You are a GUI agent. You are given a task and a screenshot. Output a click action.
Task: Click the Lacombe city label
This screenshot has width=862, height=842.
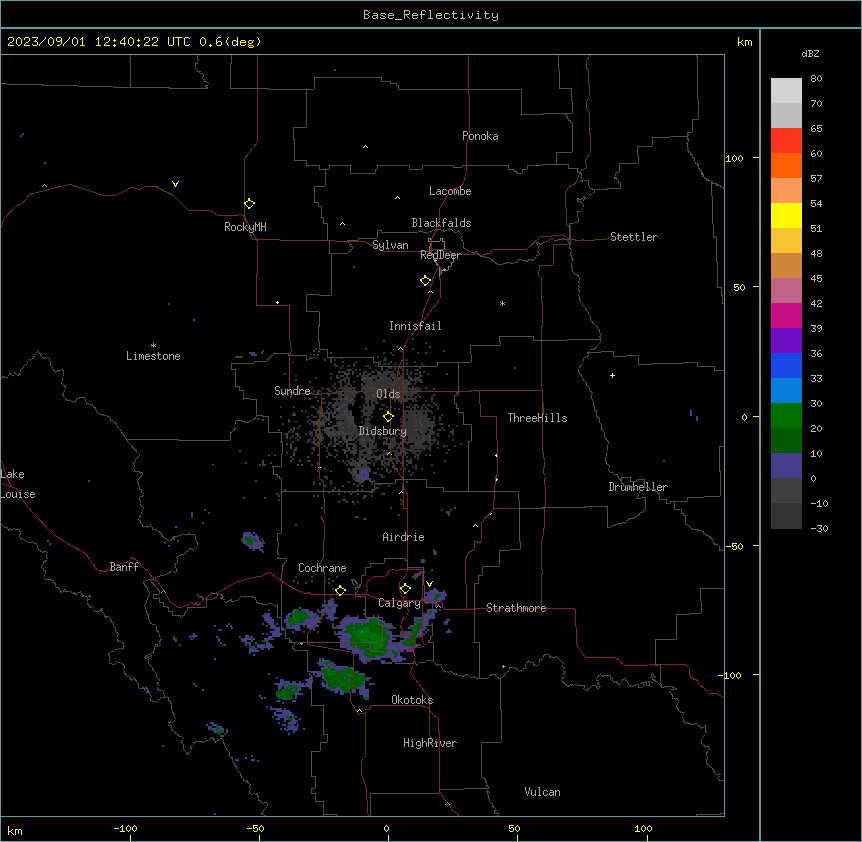(450, 191)
